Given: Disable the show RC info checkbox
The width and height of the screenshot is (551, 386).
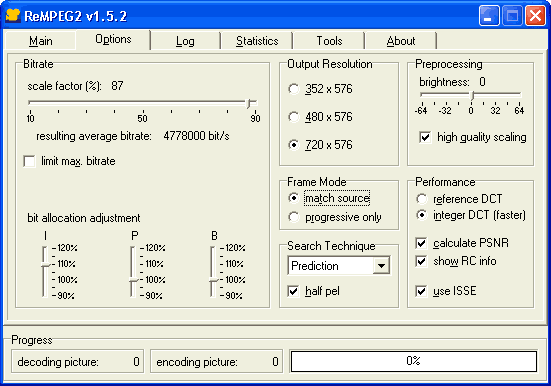Looking at the screenshot, I should pos(421,261).
